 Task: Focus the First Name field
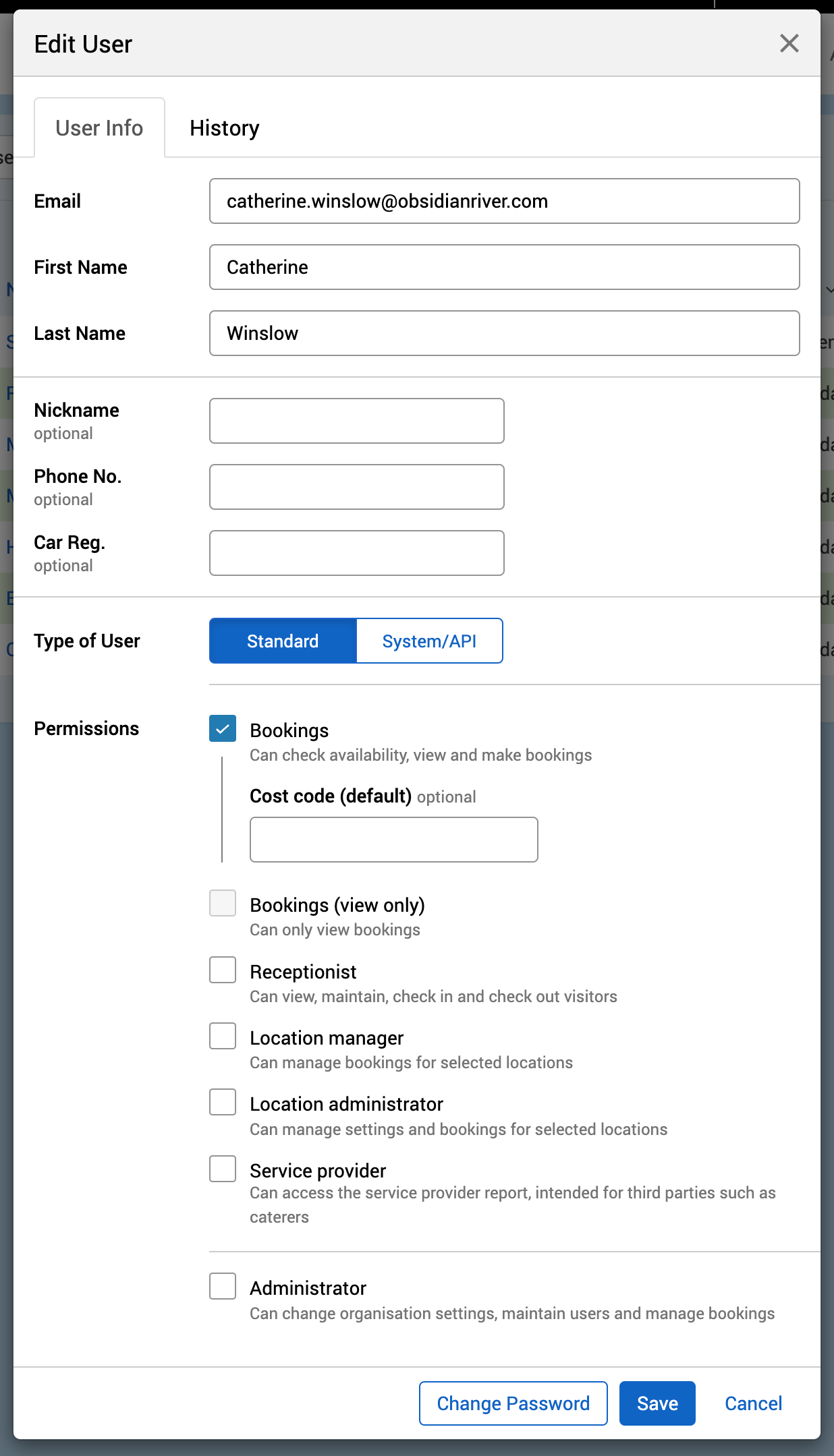pyautogui.click(x=504, y=267)
